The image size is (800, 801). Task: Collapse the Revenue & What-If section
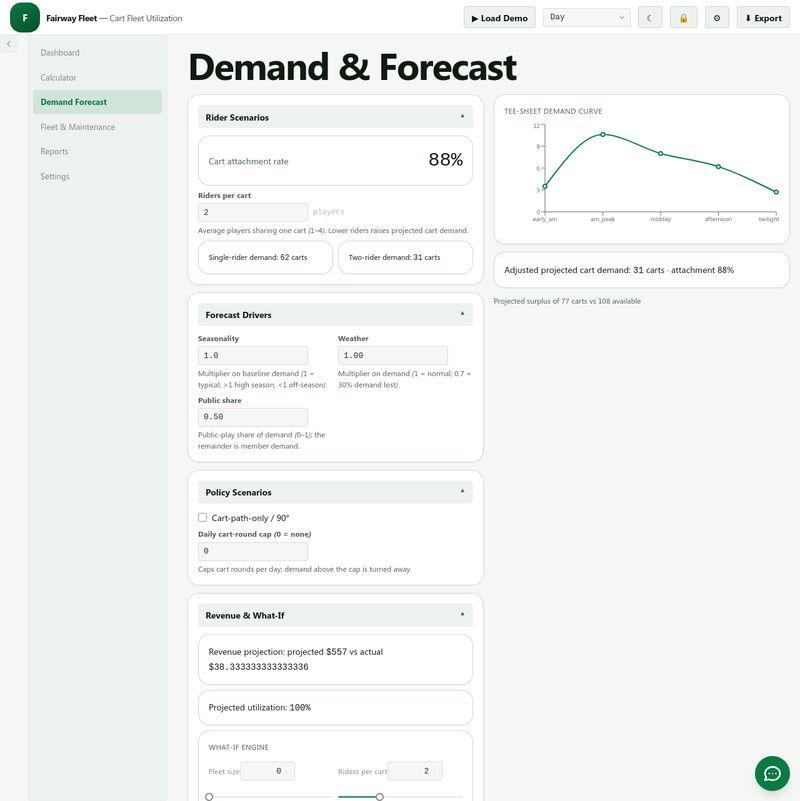[335, 615]
